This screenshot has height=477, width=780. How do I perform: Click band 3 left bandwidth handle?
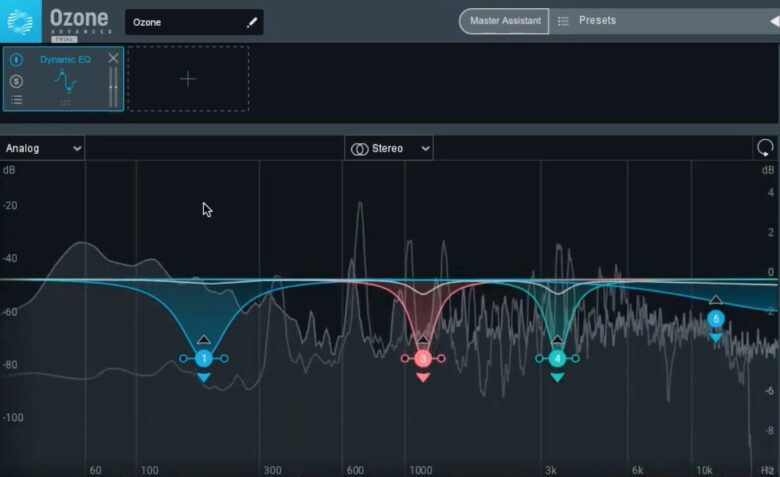pos(404,358)
